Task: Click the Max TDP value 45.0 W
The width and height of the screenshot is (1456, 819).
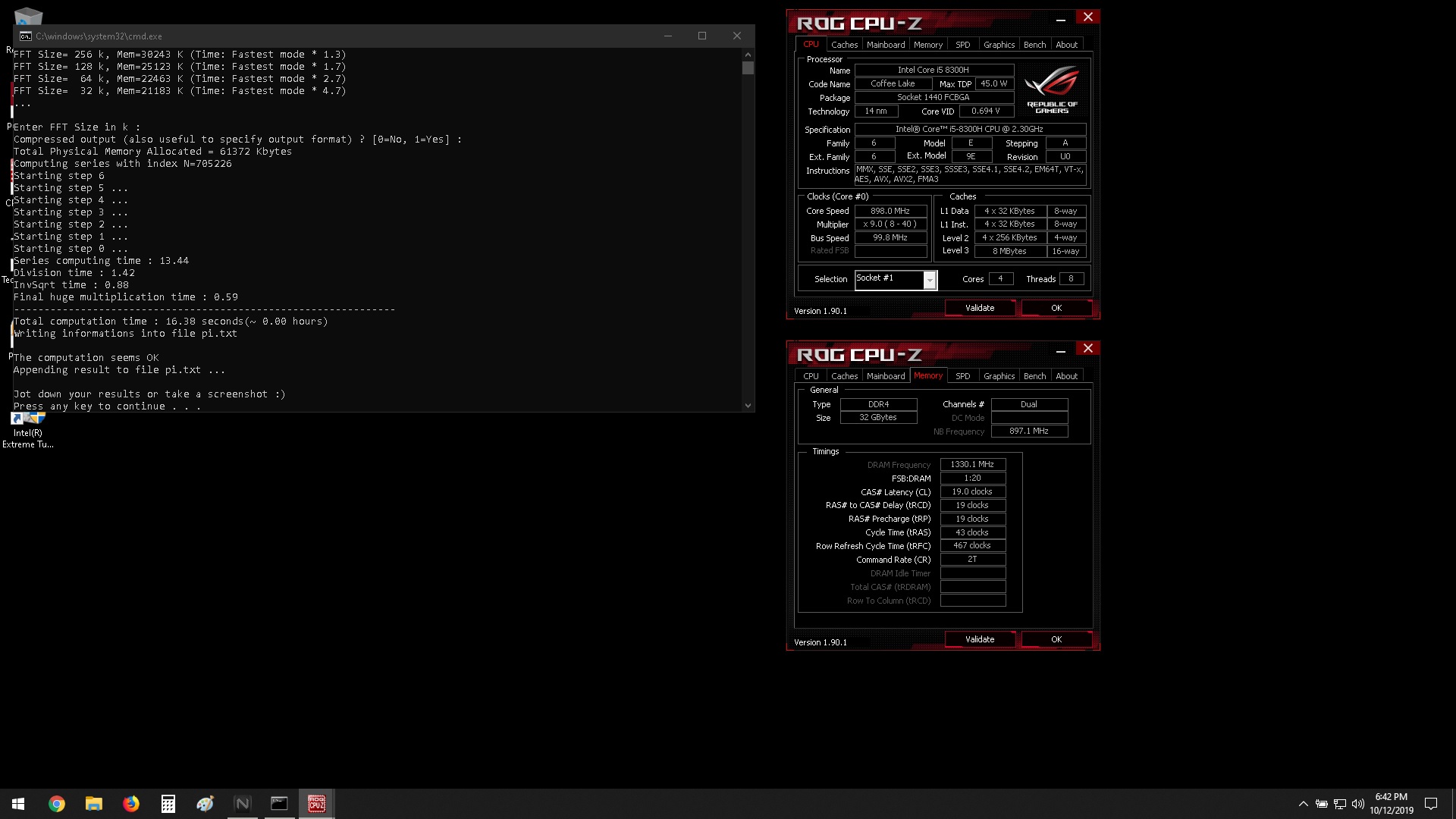Action: tap(994, 84)
